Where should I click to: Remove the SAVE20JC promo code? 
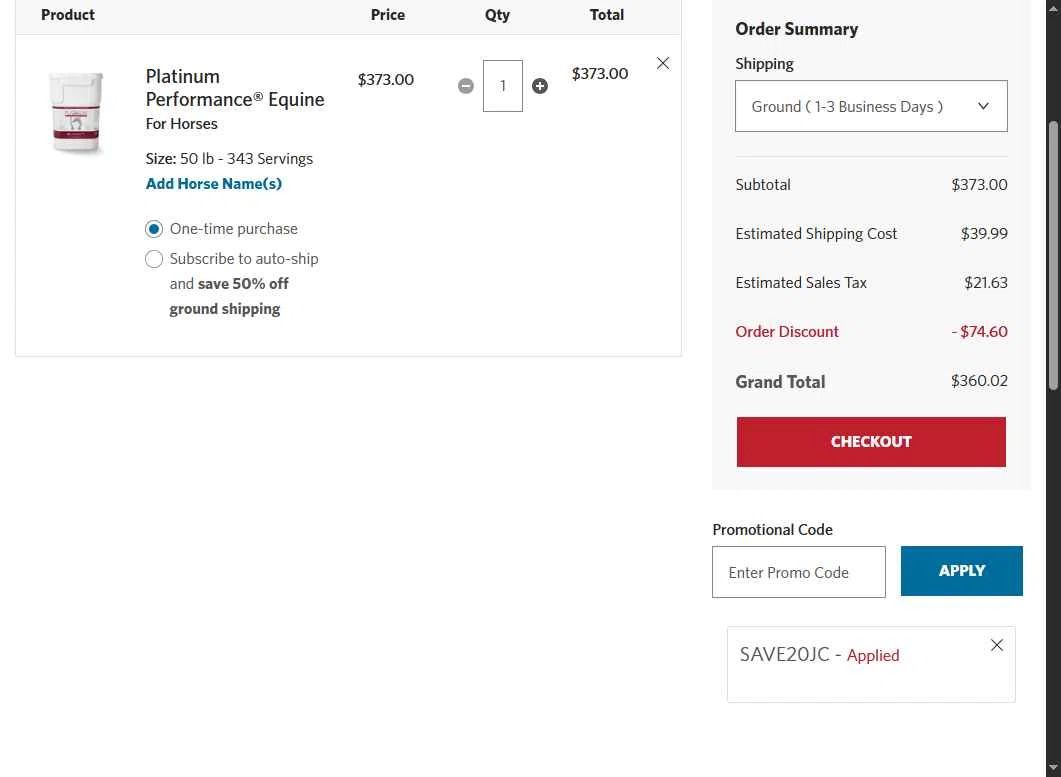pos(997,645)
